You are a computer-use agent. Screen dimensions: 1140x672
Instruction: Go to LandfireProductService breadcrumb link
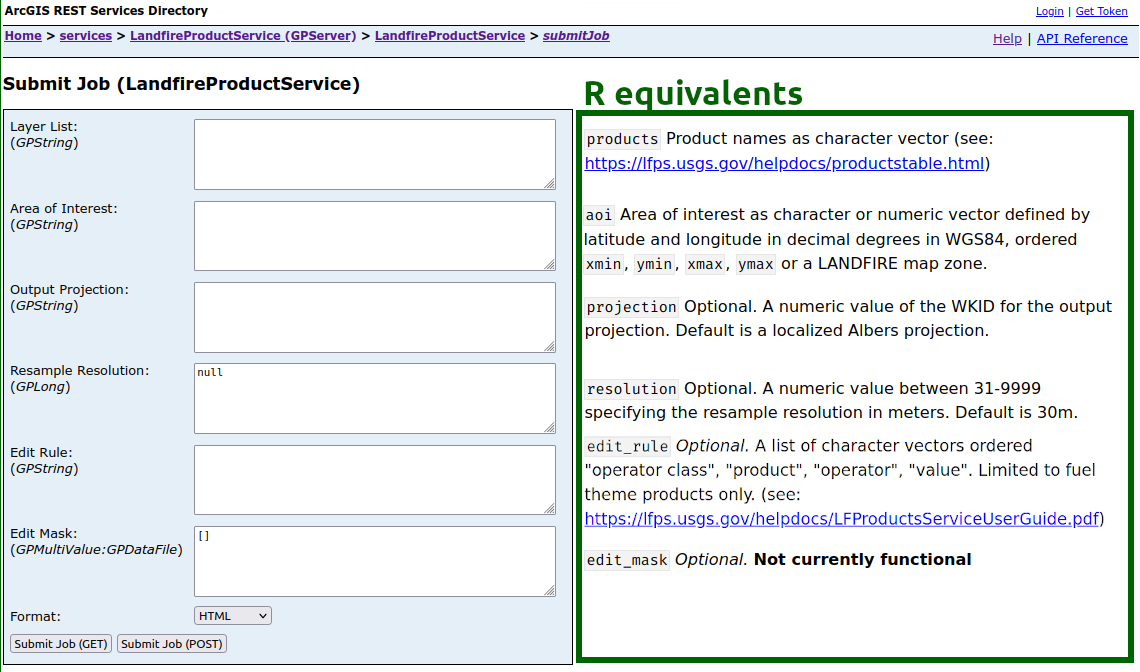coord(450,36)
